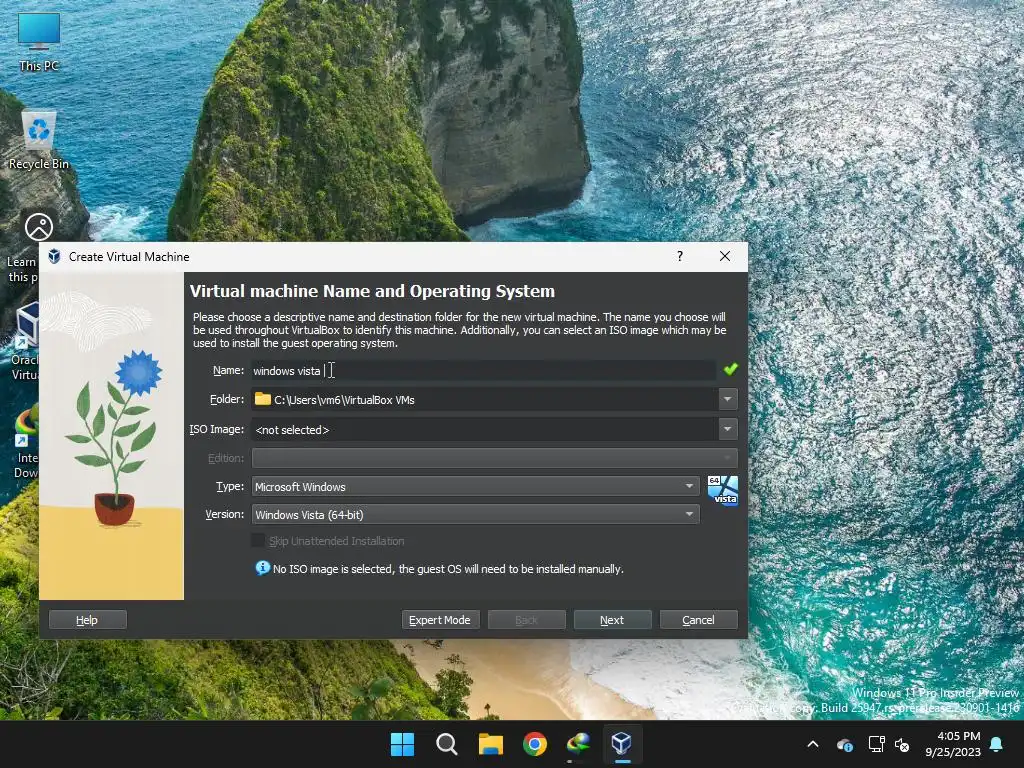Click the network tray icon
This screenshot has width=1024, height=768.
(876, 744)
